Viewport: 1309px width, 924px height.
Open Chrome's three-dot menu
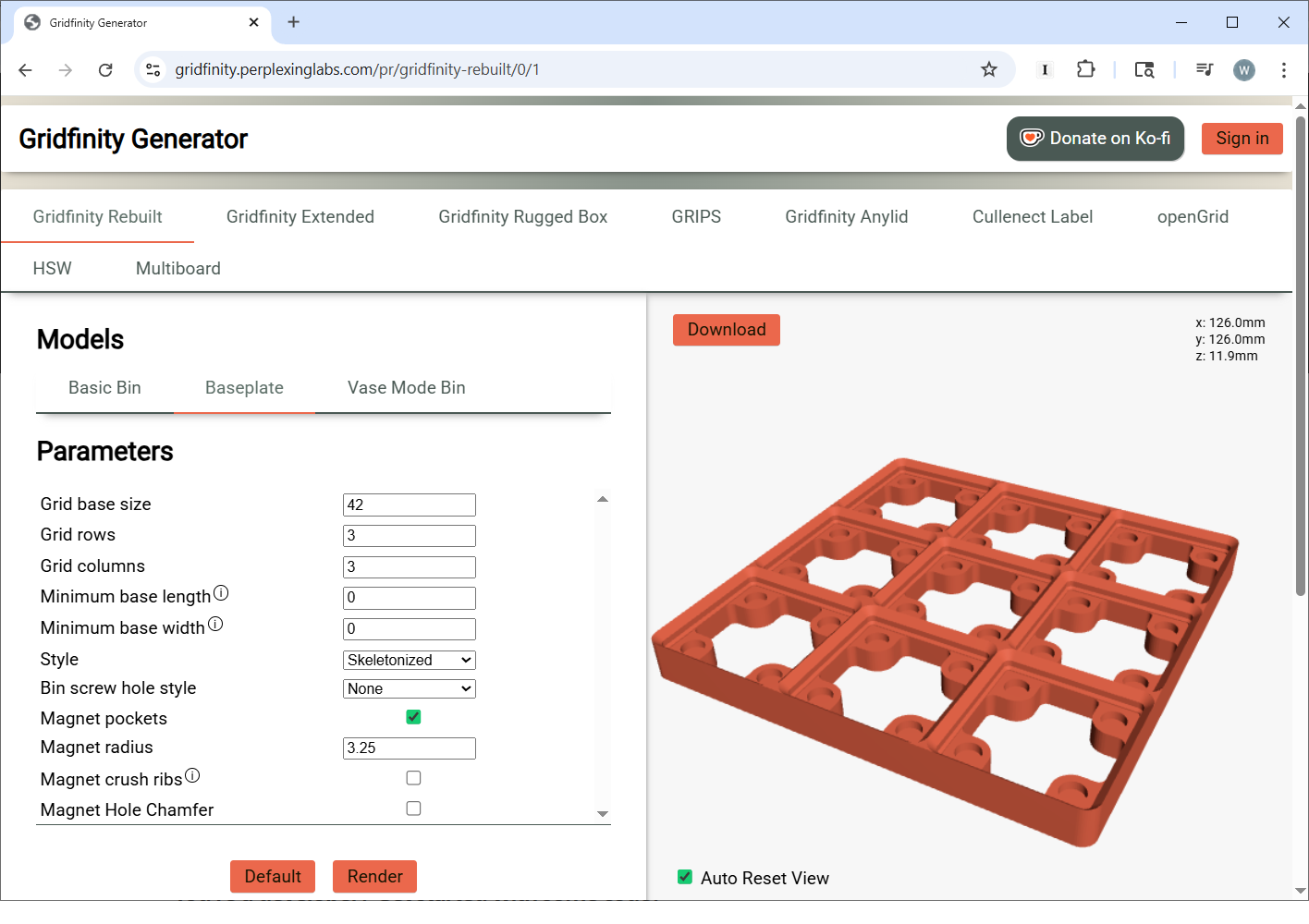tap(1284, 69)
